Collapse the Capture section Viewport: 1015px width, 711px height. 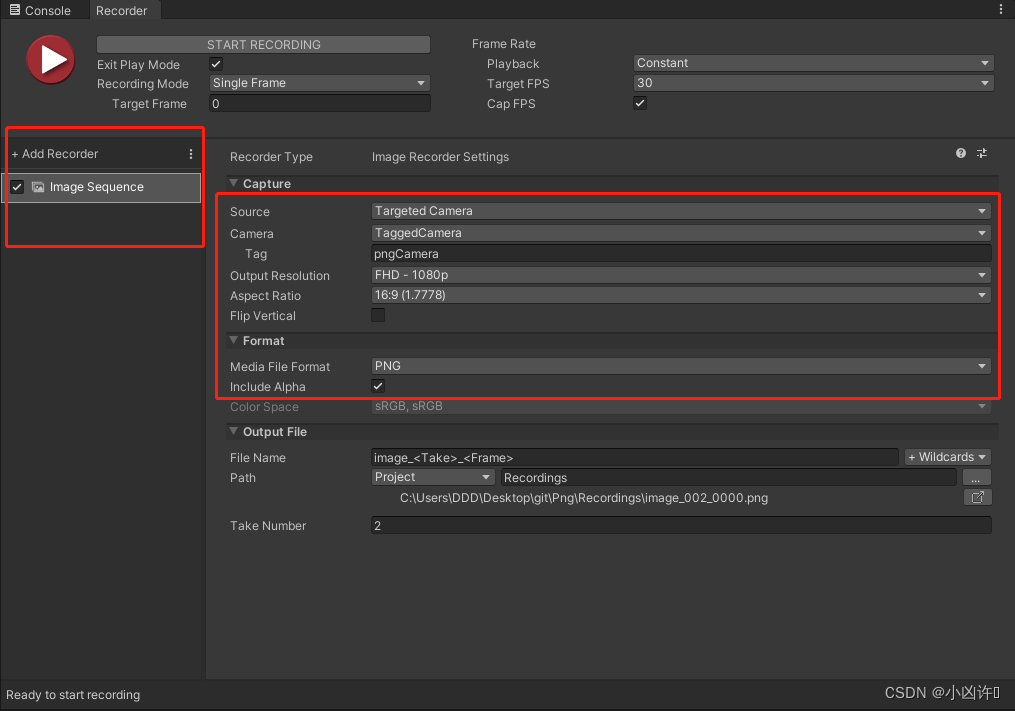pyautogui.click(x=233, y=183)
